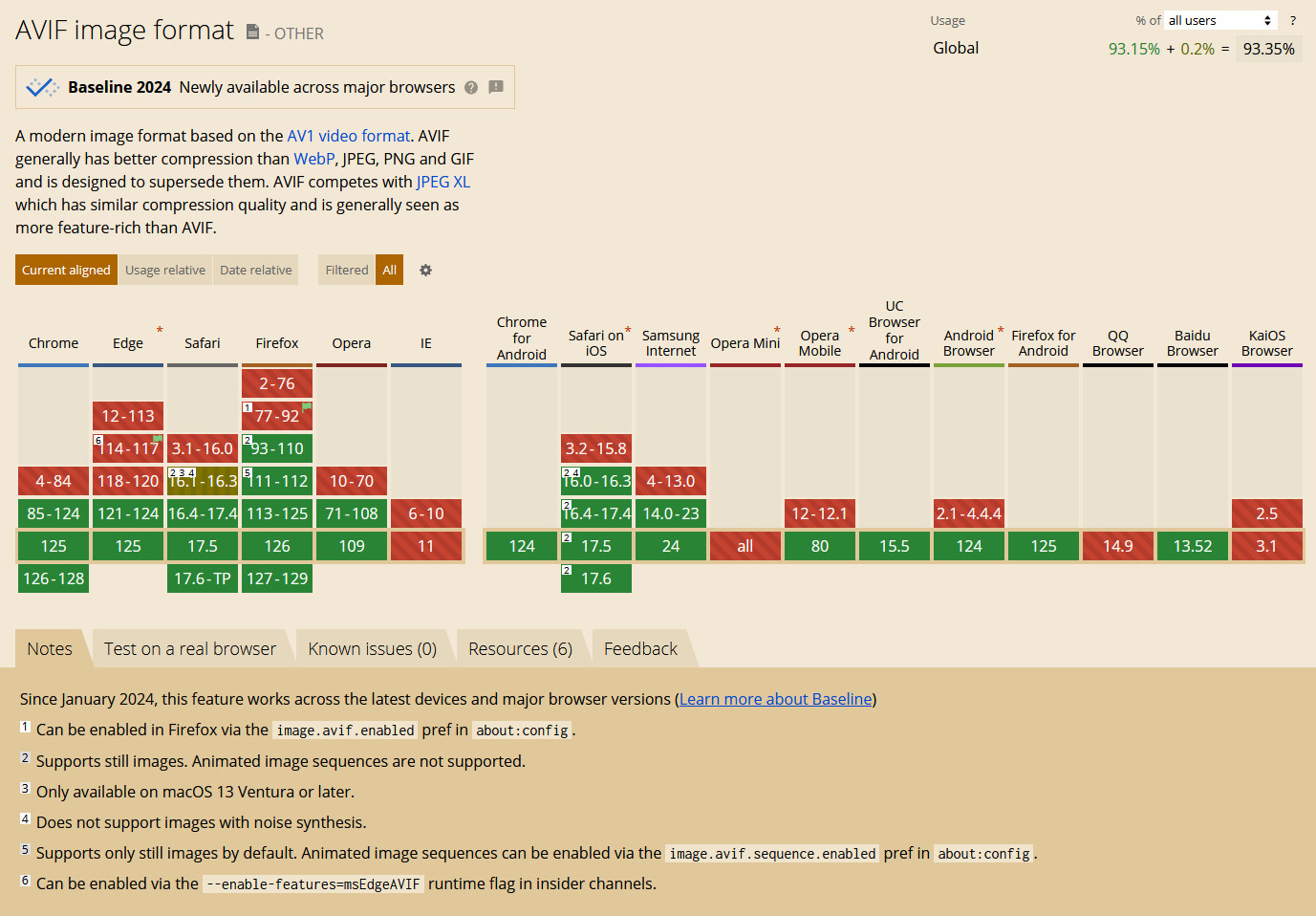The image size is (1316, 916).
Task: Switch to Date relative view
Action: [x=256, y=270]
